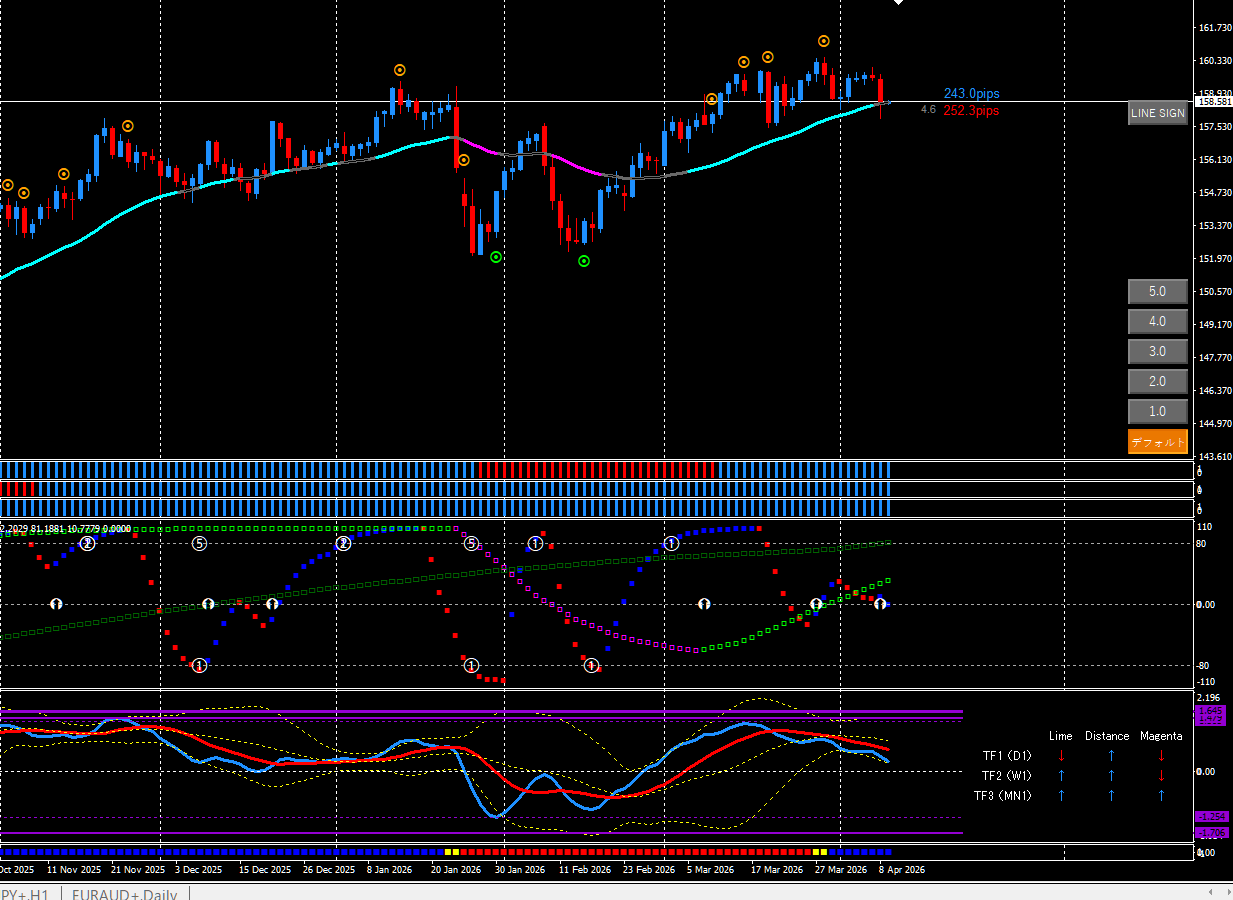Click the green circle signal below the 30 Jan low
This screenshot has height=900, width=1233.
pyautogui.click(x=496, y=257)
